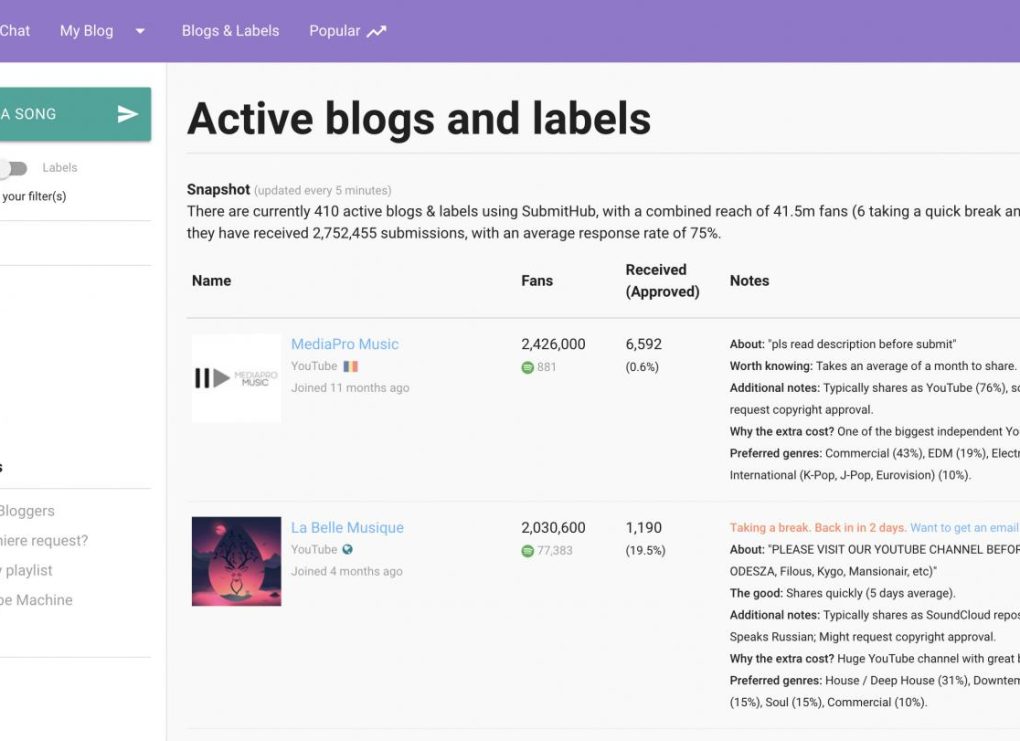Image resolution: width=1020 pixels, height=741 pixels.
Task: Expand the My Blog dropdown arrow
Action: click(x=140, y=31)
